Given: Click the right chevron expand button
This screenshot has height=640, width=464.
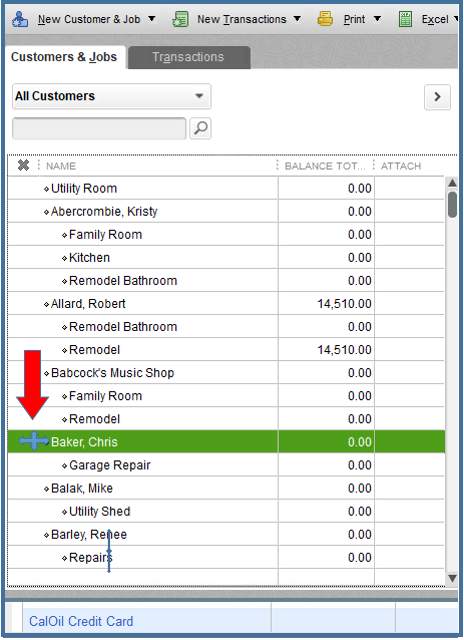Looking at the screenshot, I should tap(437, 97).
